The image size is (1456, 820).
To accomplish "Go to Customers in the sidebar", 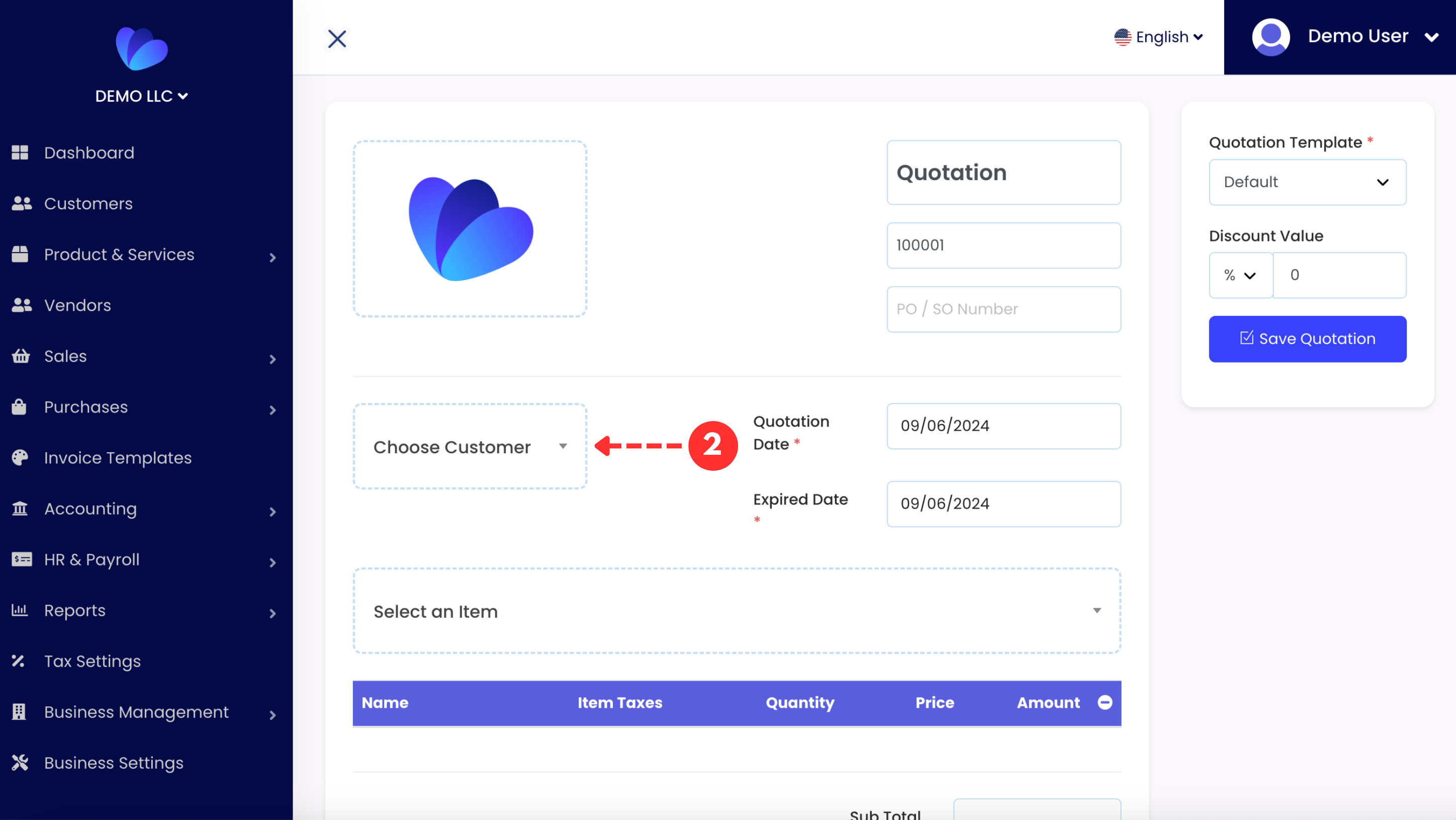I will [88, 204].
